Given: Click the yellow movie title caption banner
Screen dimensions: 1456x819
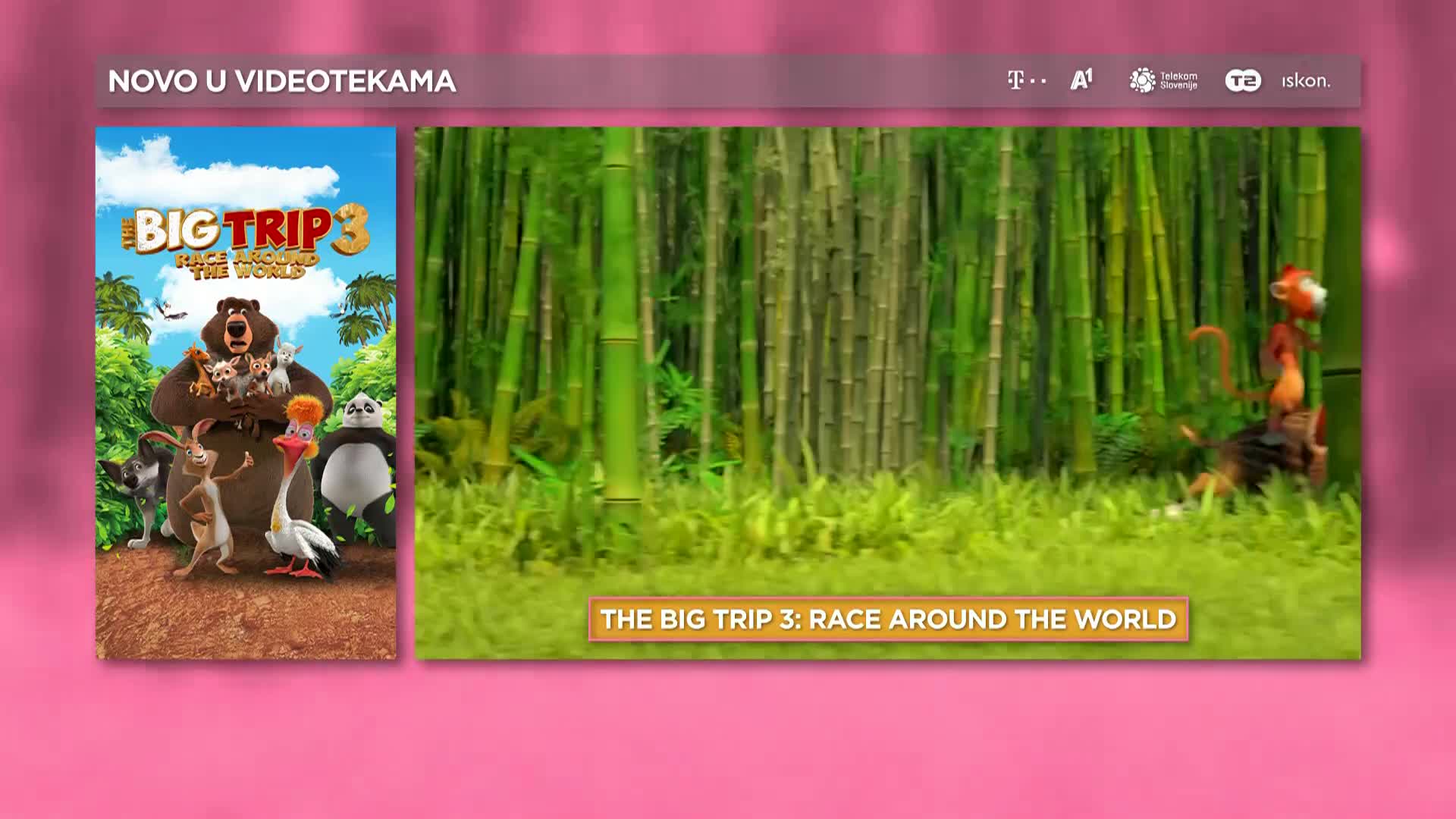Looking at the screenshot, I should [x=887, y=620].
